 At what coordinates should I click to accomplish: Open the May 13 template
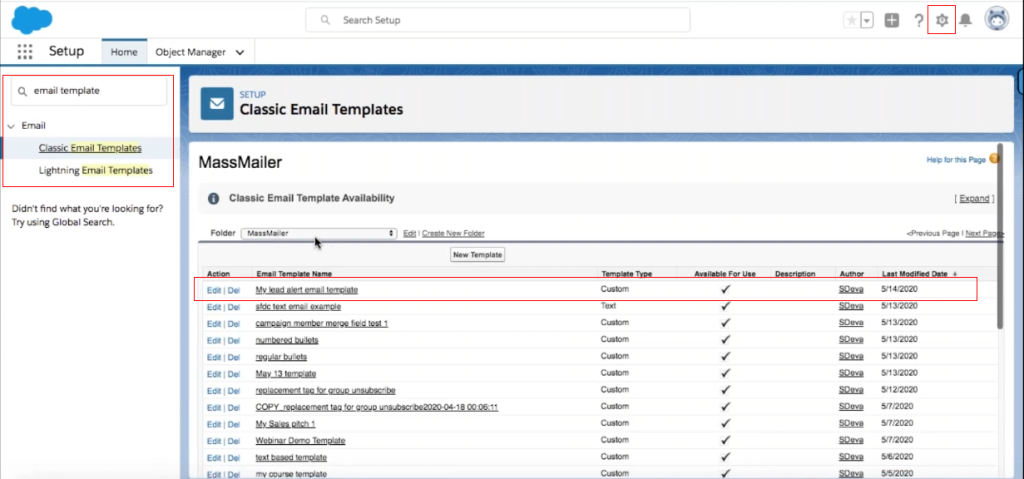click(x=286, y=374)
